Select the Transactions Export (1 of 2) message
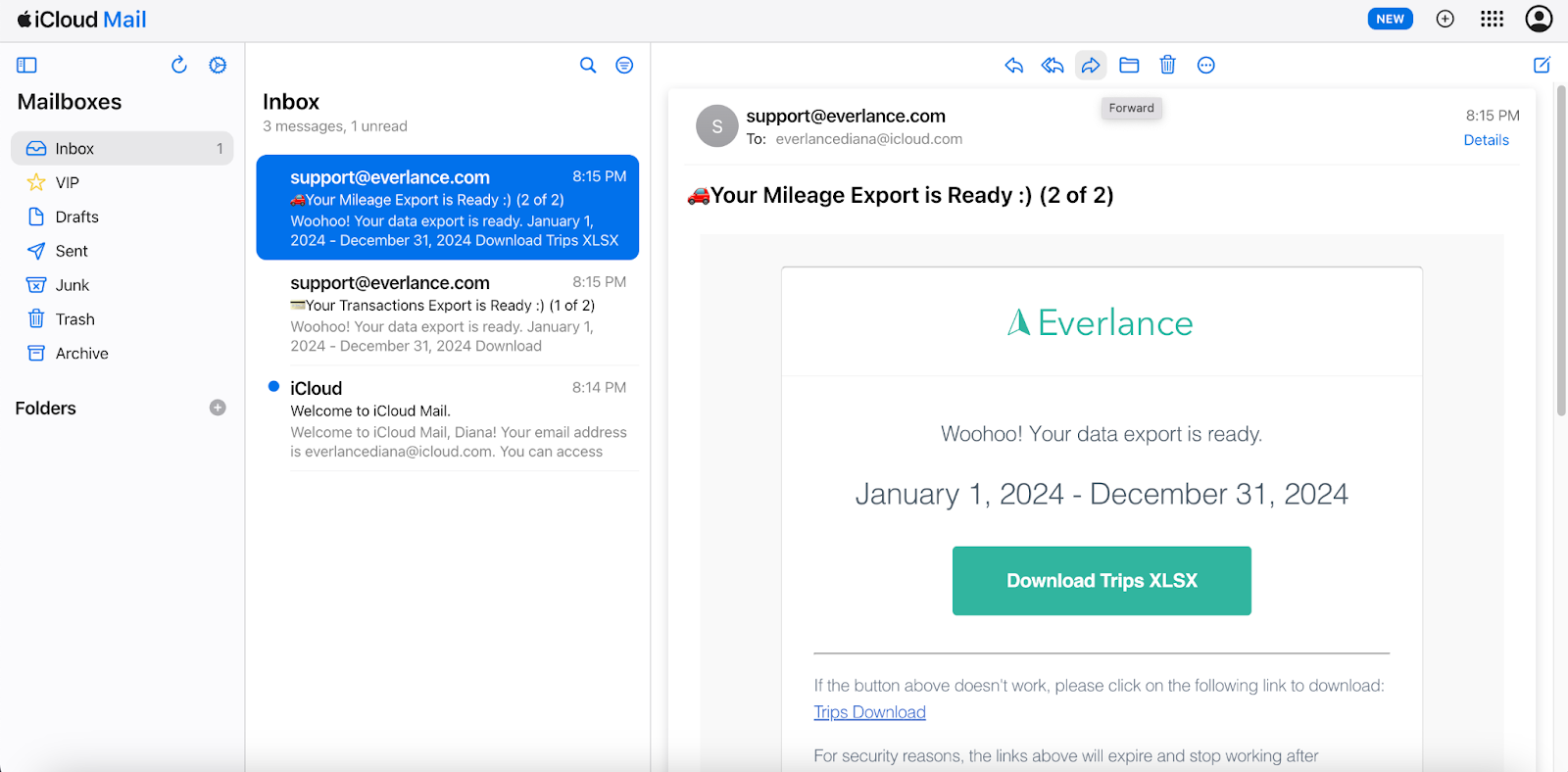 point(448,314)
